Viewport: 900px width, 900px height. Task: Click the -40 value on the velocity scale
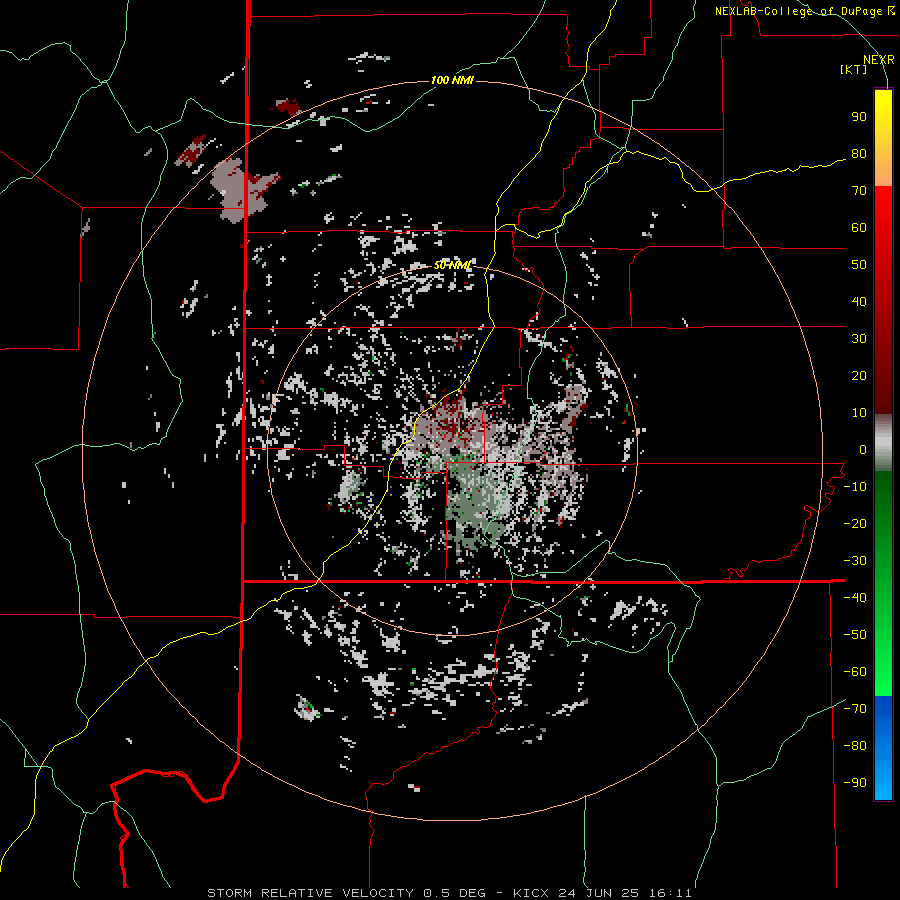point(855,598)
